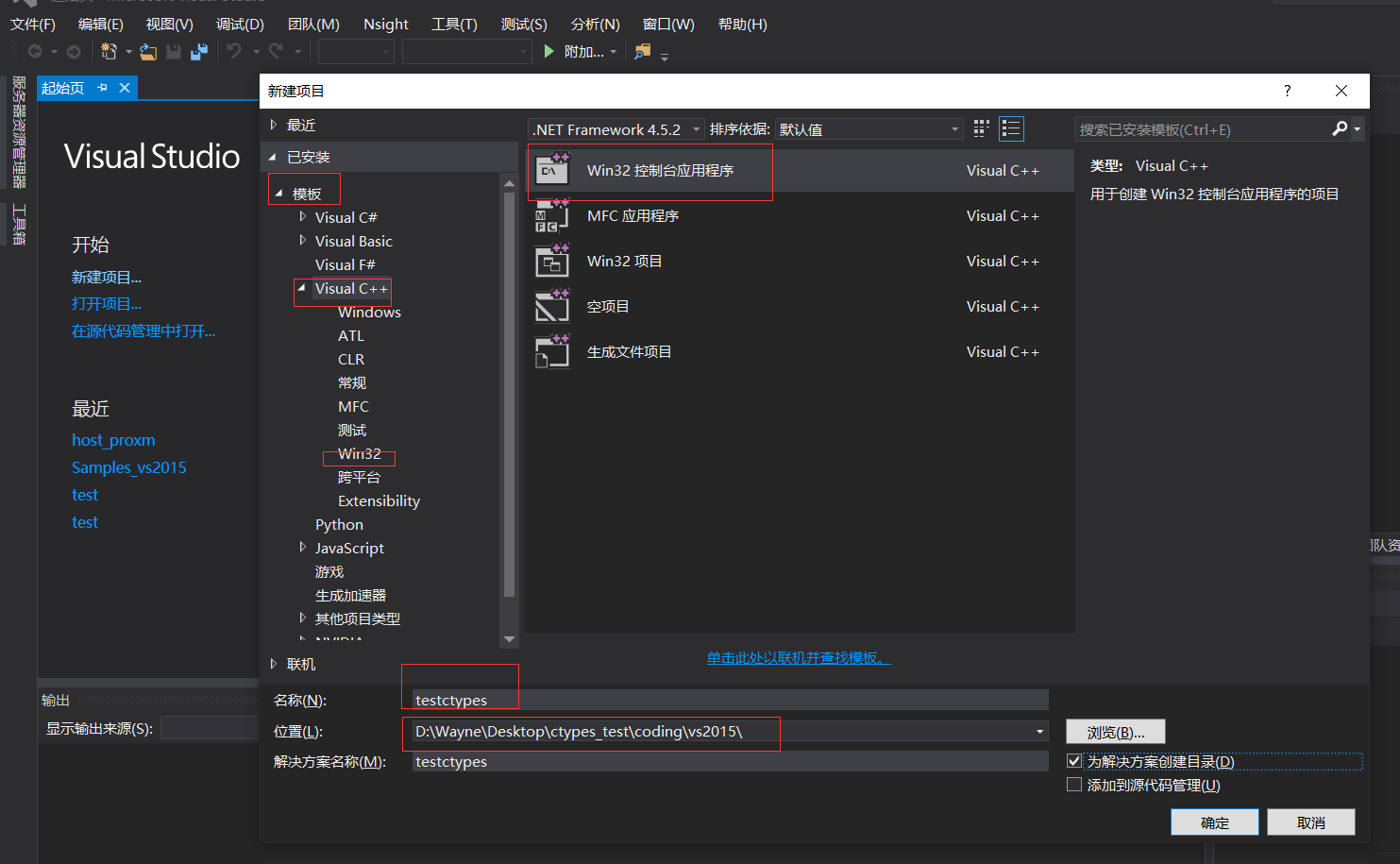Select the MFC tree item
Viewport: 1400px width, 864px height.
tap(353, 406)
